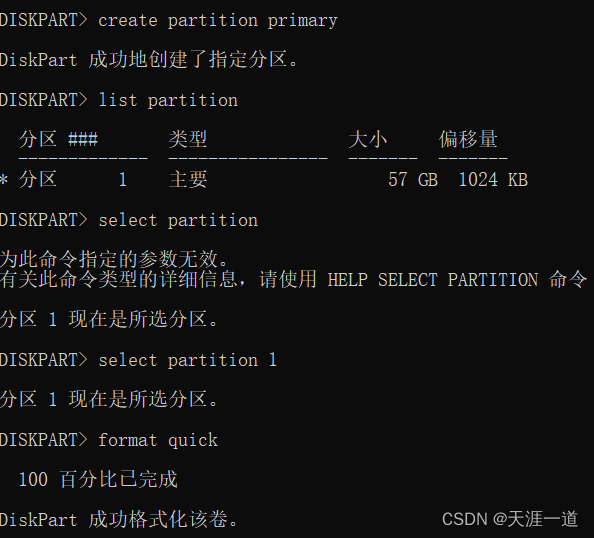Click the 类型 column header

[188, 139]
